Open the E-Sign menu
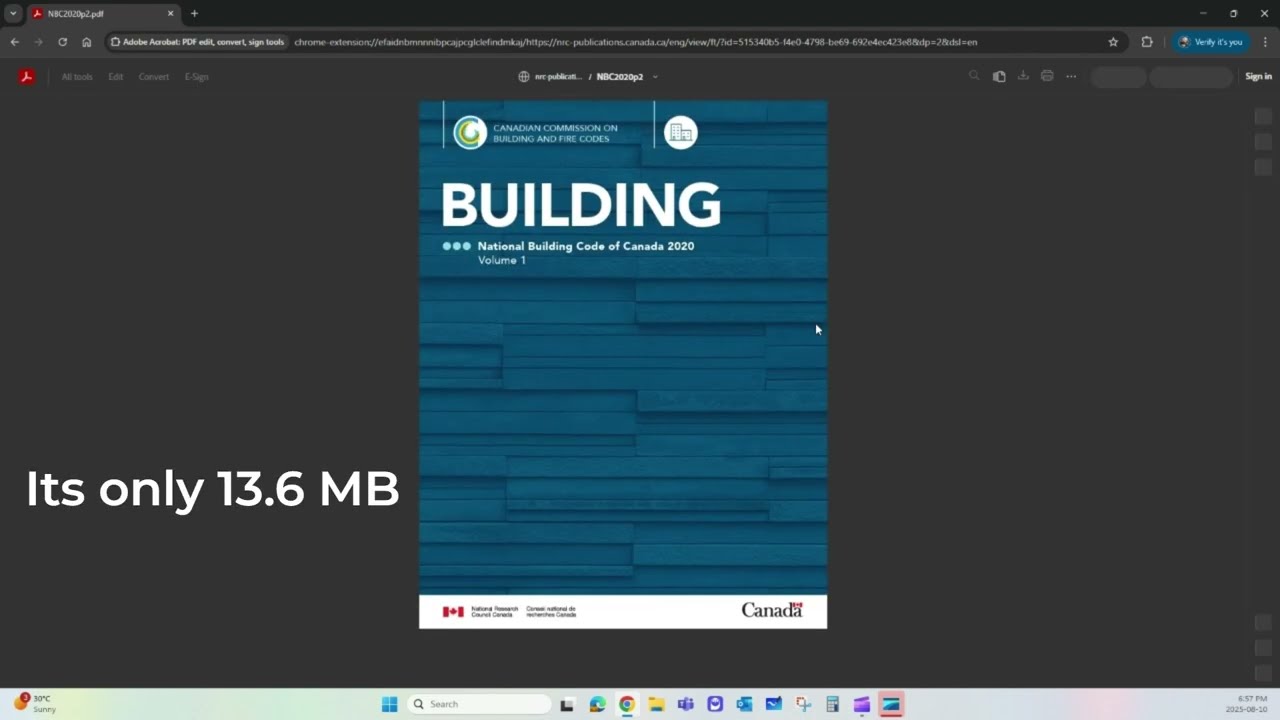This screenshot has height=720, width=1280. point(196,77)
